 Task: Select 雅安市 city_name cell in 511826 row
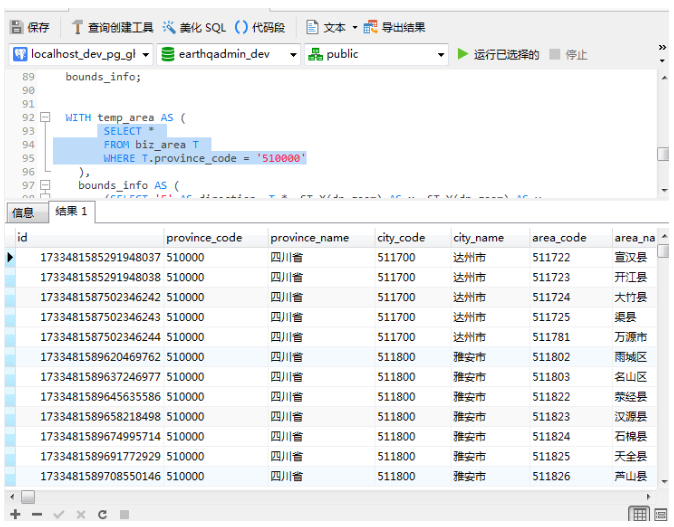click(x=490, y=476)
